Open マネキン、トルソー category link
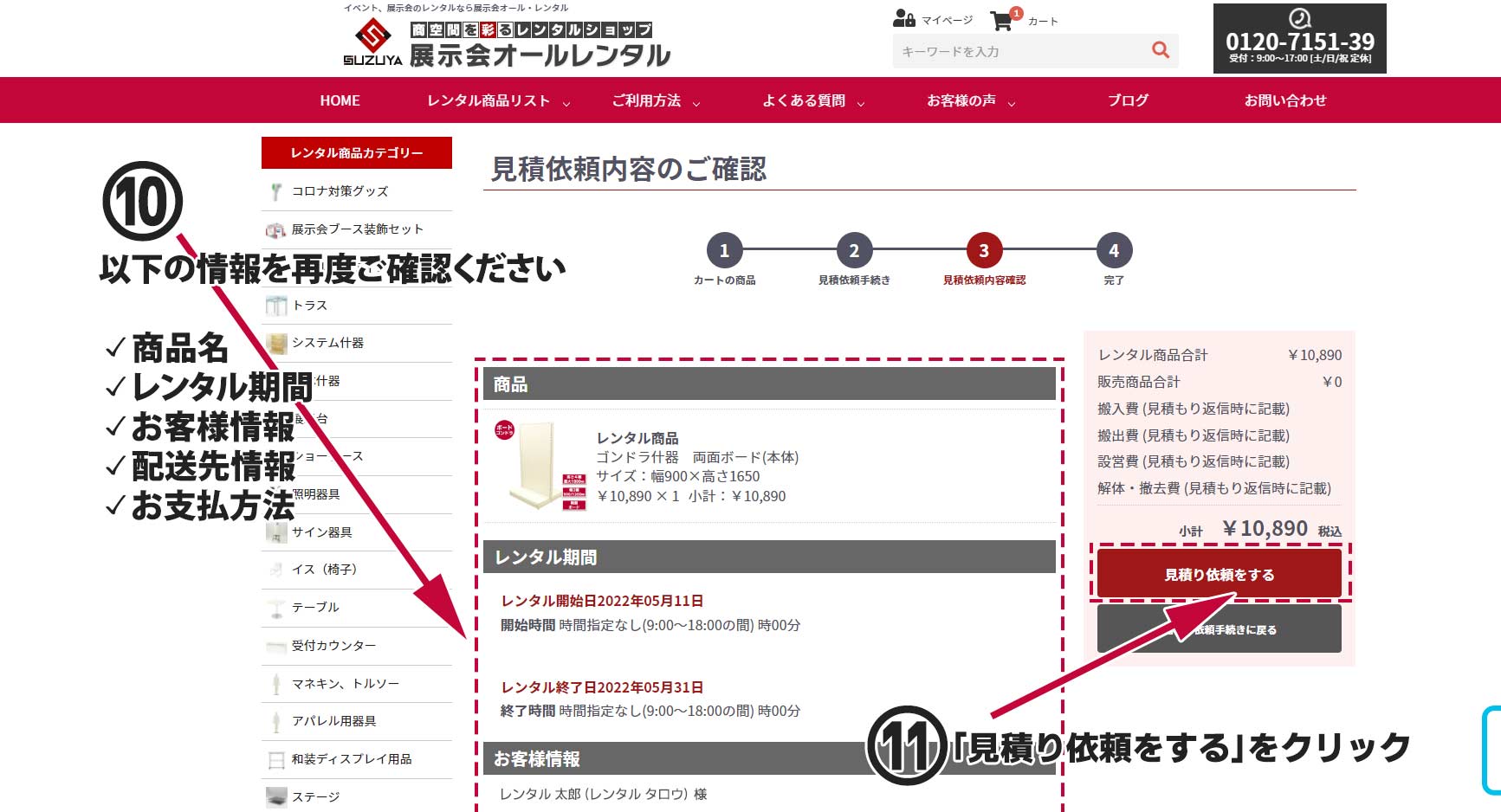Screen dimensions: 1501x812 (x=346, y=684)
